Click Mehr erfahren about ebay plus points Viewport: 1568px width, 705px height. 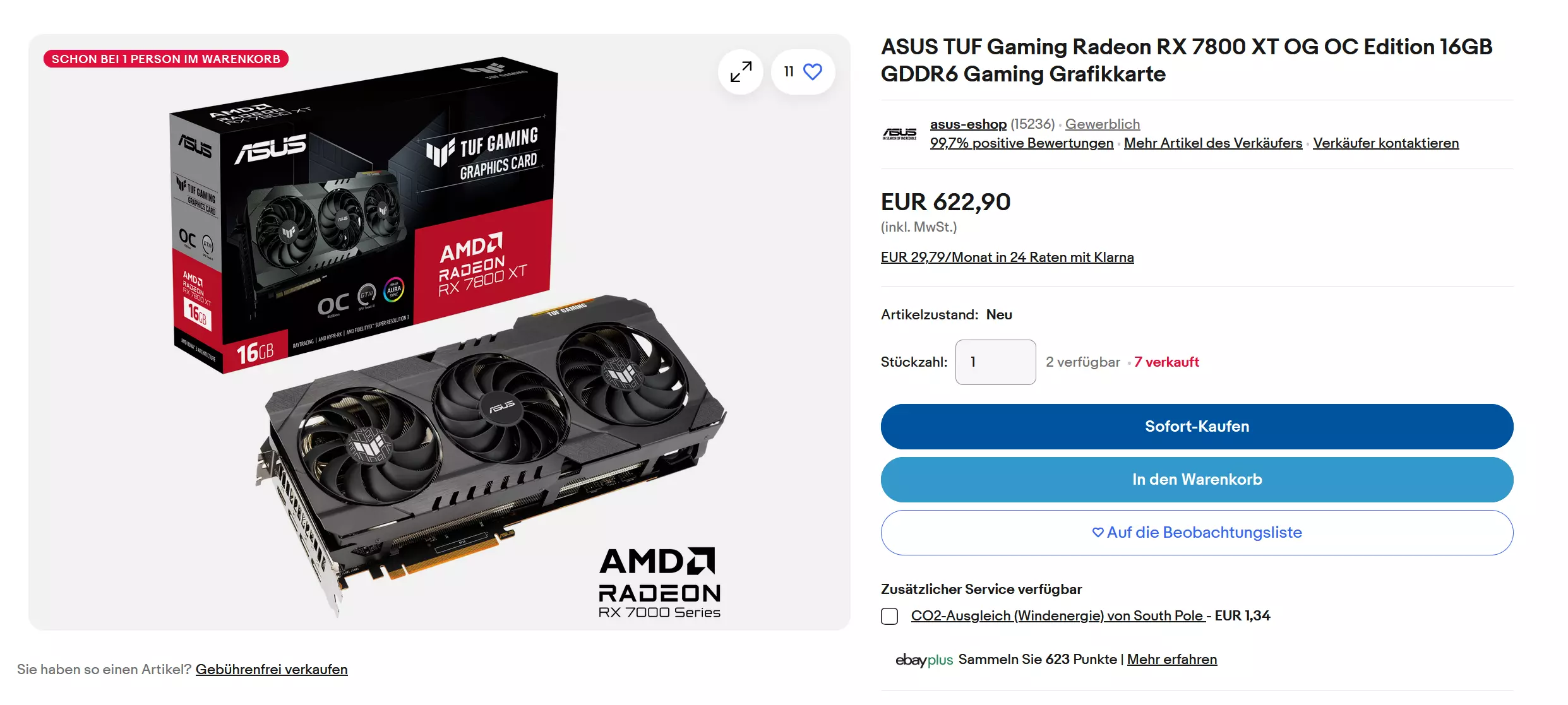(1171, 660)
